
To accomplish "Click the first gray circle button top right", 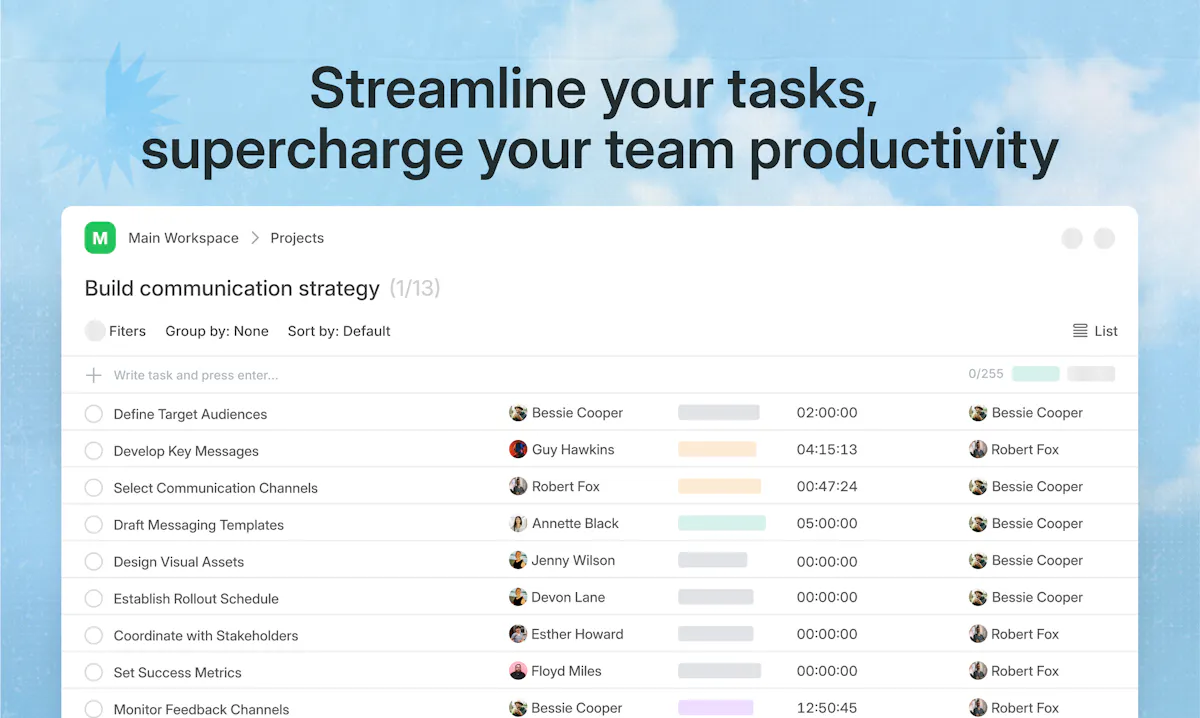I will click(x=1072, y=238).
